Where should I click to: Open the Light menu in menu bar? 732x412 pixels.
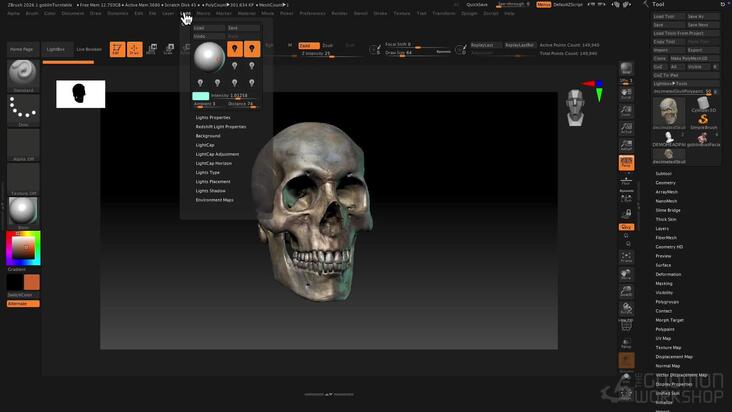[x=186, y=14]
